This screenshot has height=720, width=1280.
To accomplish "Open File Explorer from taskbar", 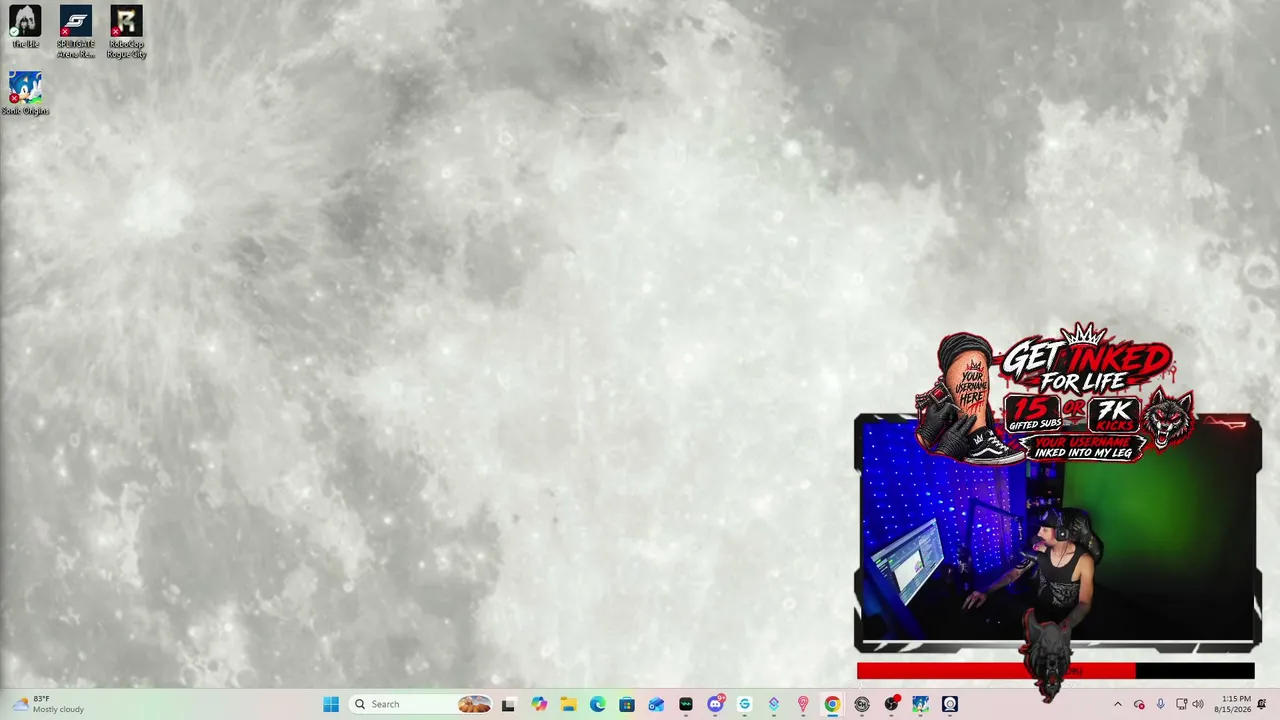I will coord(568,704).
